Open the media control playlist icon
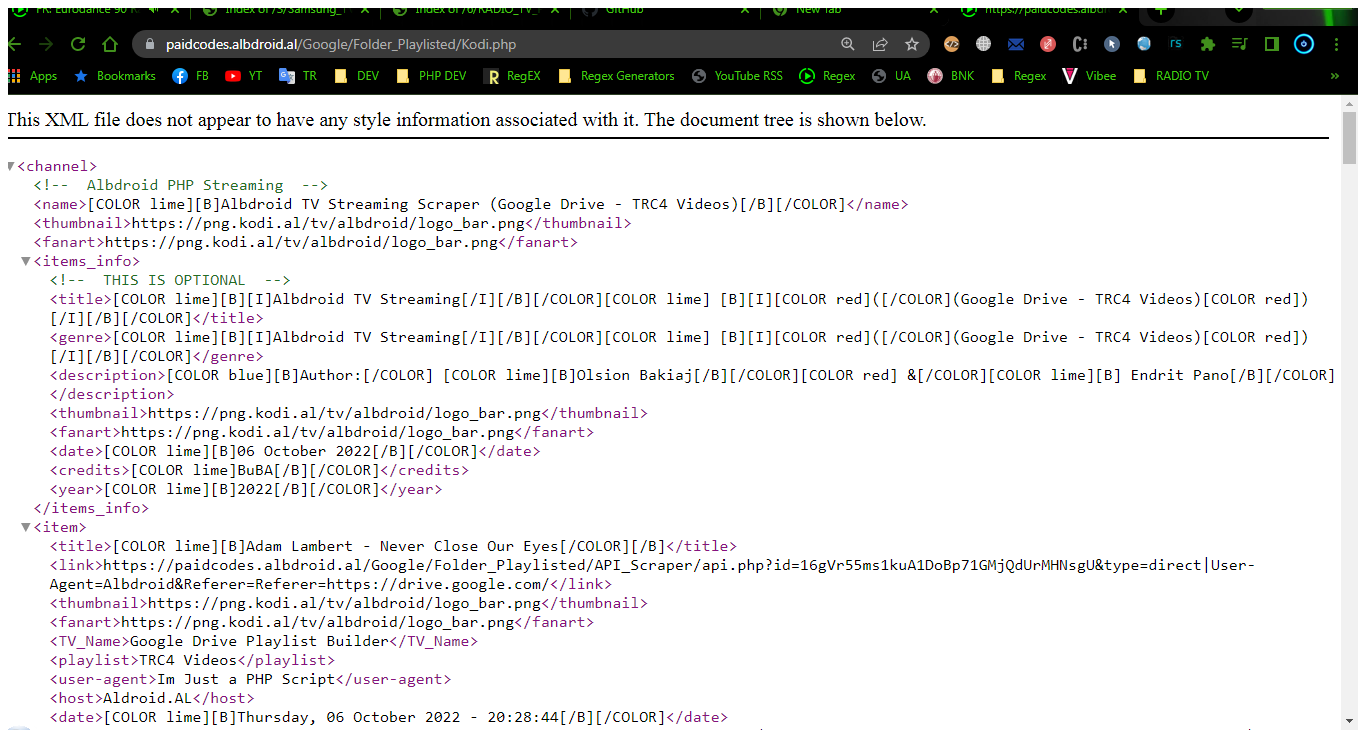 click(x=1240, y=44)
